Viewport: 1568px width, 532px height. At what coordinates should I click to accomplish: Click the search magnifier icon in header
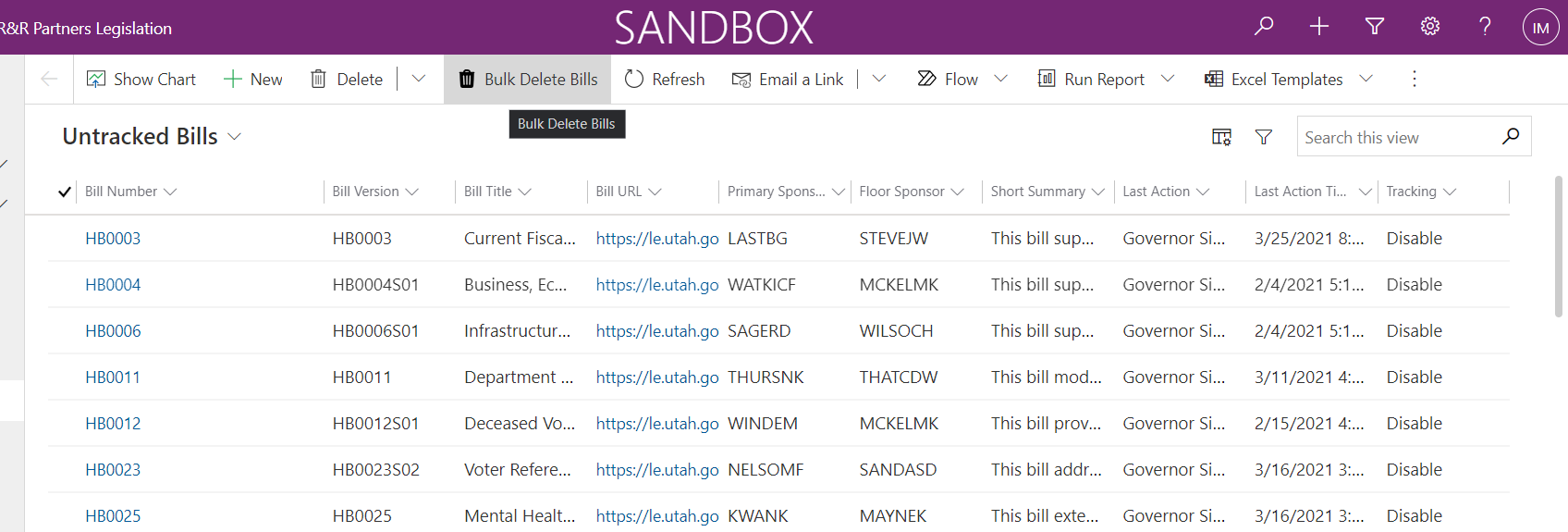click(x=1264, y=27)
